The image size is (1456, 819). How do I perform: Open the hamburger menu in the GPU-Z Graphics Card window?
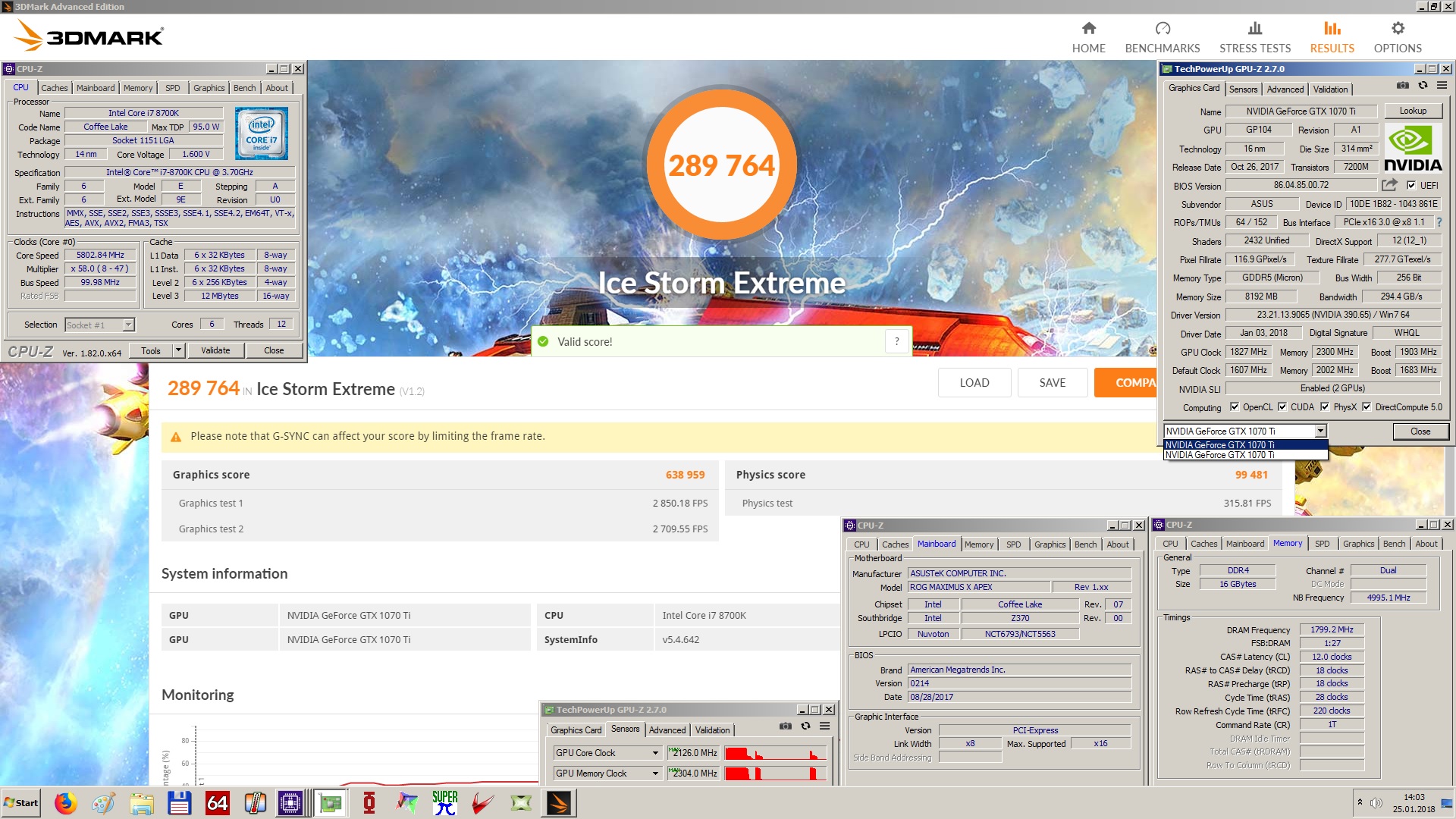coord(1442,86)
